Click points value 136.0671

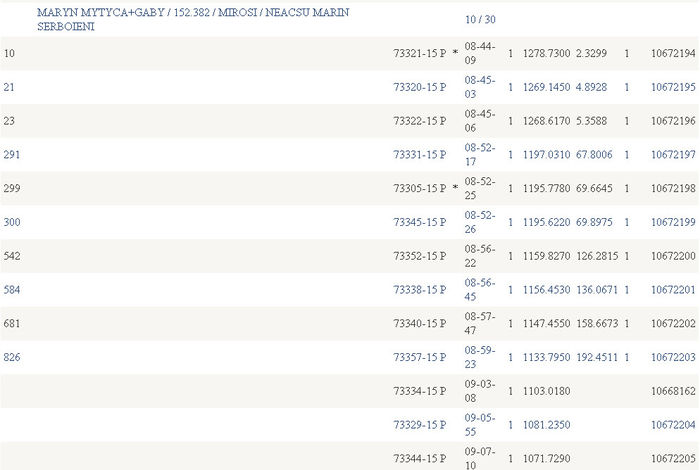pyautogui.click(x=597, y=290)
